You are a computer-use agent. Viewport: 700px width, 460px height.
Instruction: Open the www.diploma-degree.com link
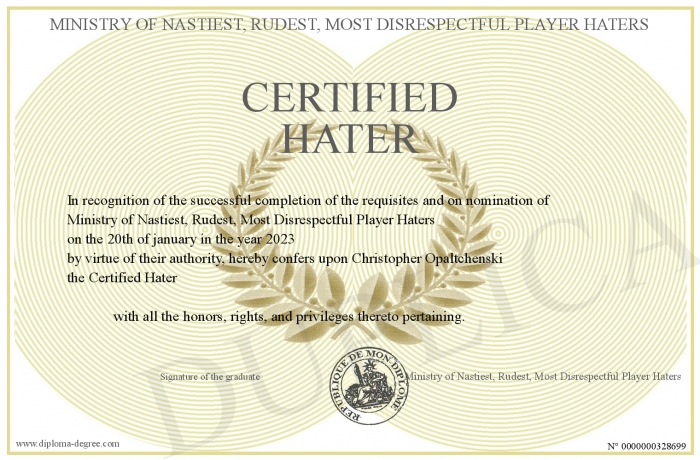(x=68, y=444)
